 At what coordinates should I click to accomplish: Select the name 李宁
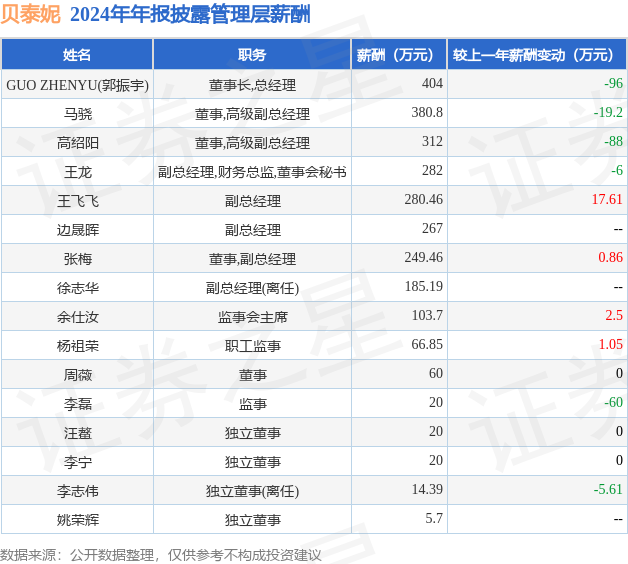click(x=78, y=462)
